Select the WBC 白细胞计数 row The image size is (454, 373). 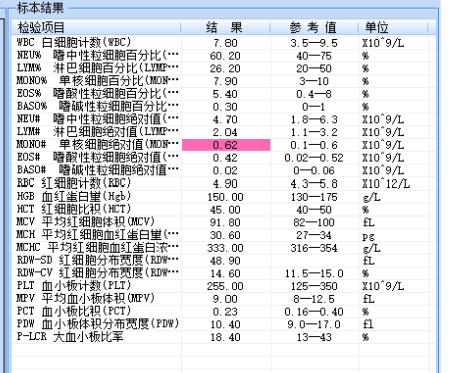coord(224,43)
